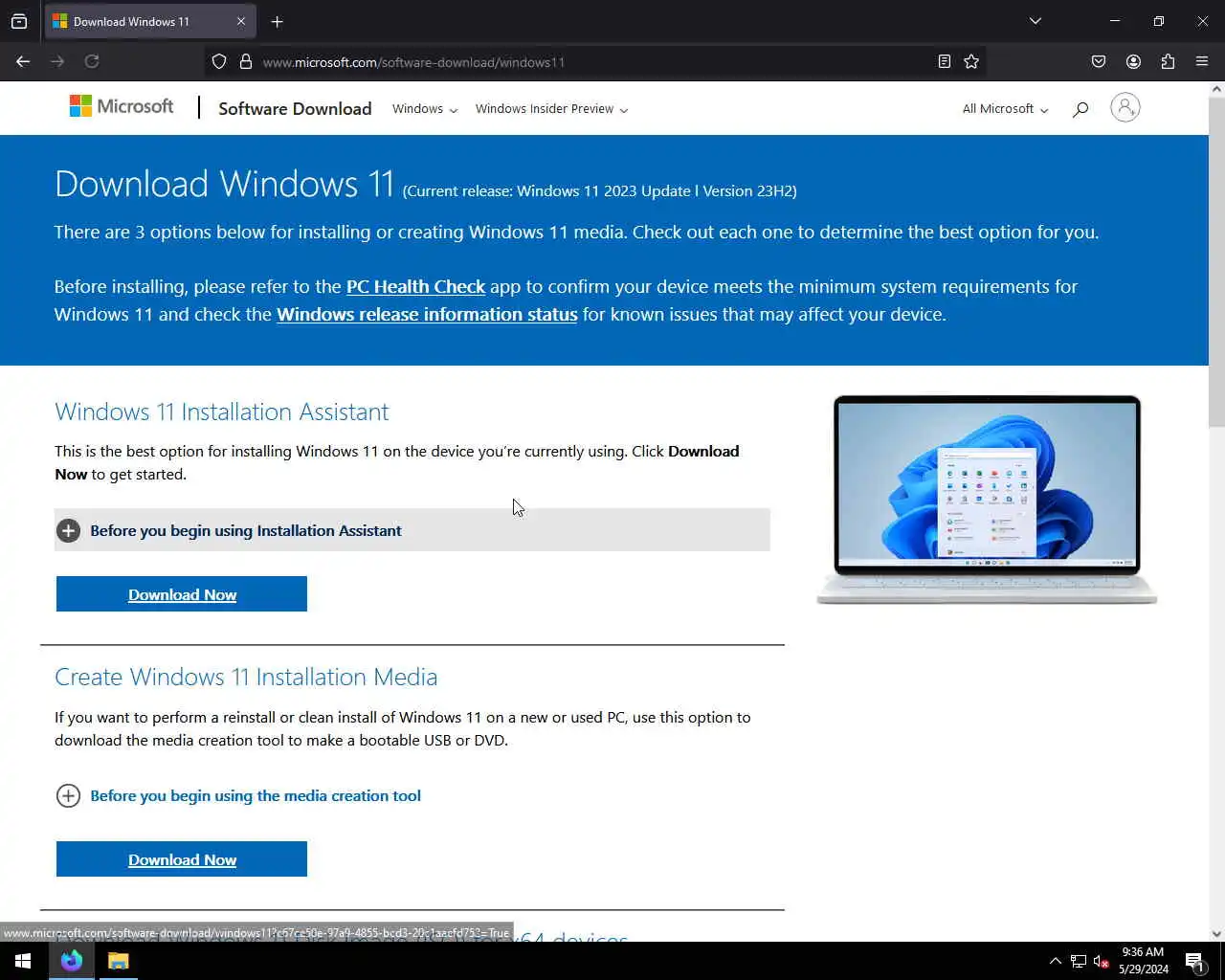This screenshot has width=1225, height=980.
Task: Open Microsoft account sign-in avatar
Action: coord(1125,107)
